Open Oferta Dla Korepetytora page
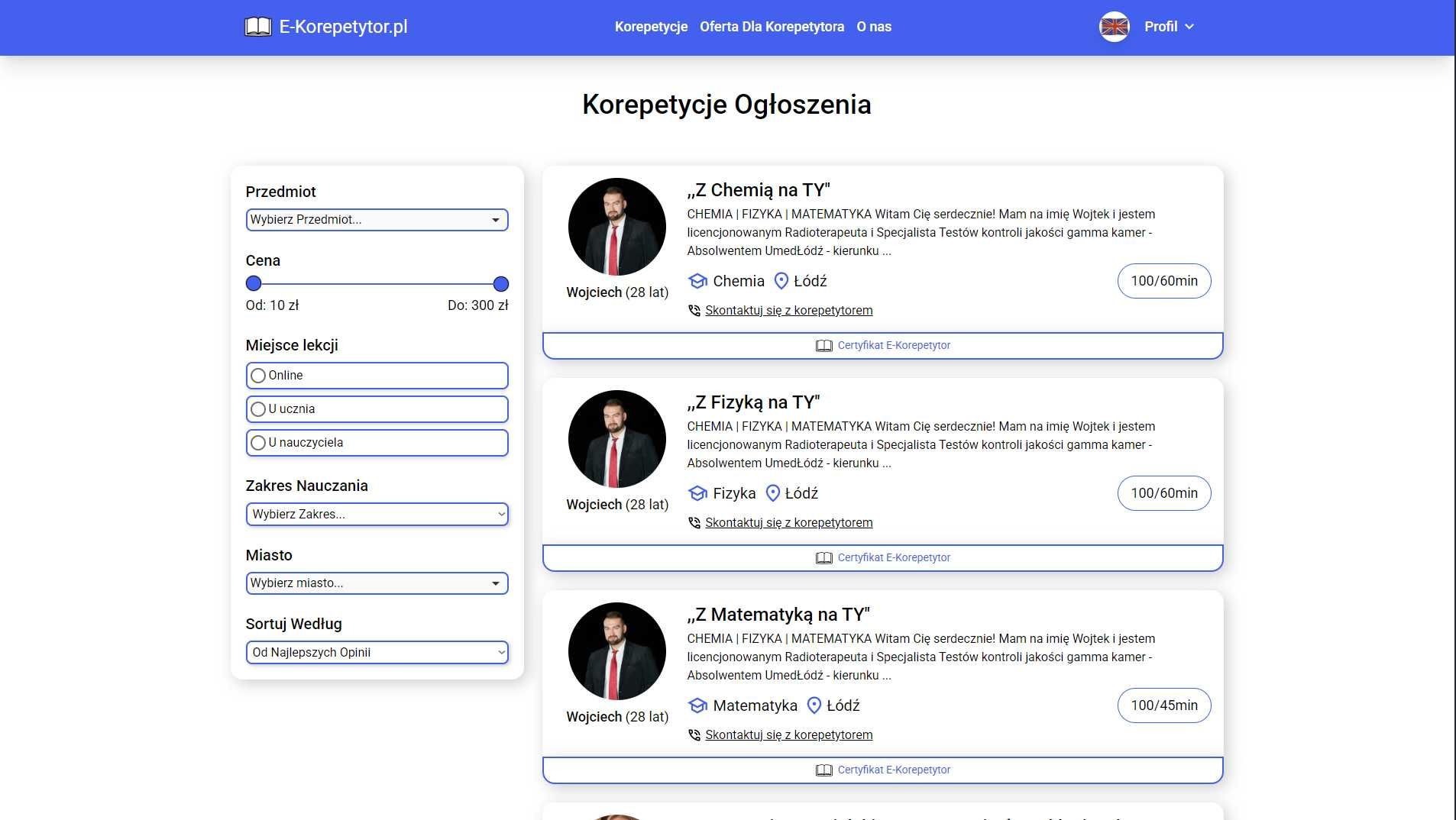The height and width of the screenshot is (820, 1456). (x=772, y=27)
